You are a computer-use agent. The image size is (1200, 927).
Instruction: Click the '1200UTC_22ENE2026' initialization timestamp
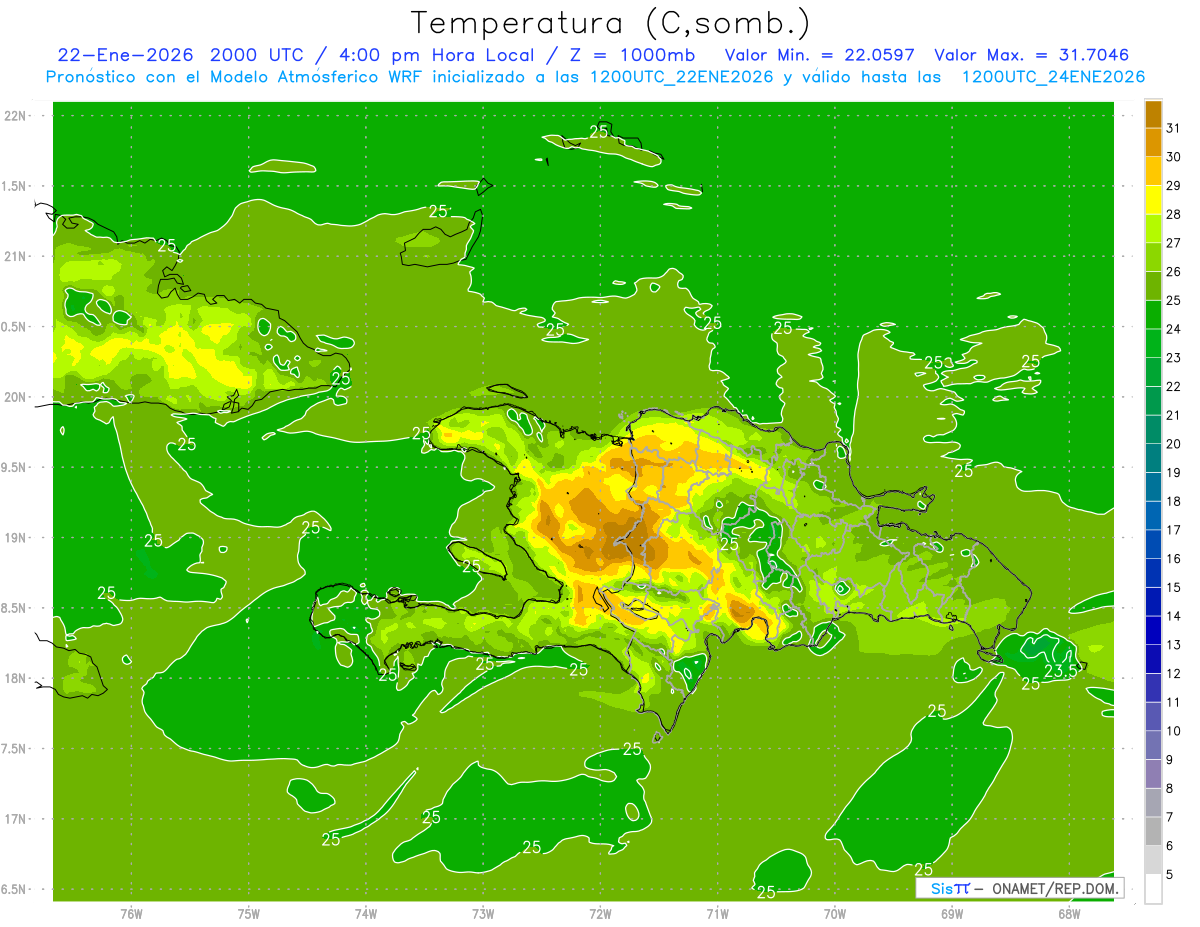(x=682, y=77)
